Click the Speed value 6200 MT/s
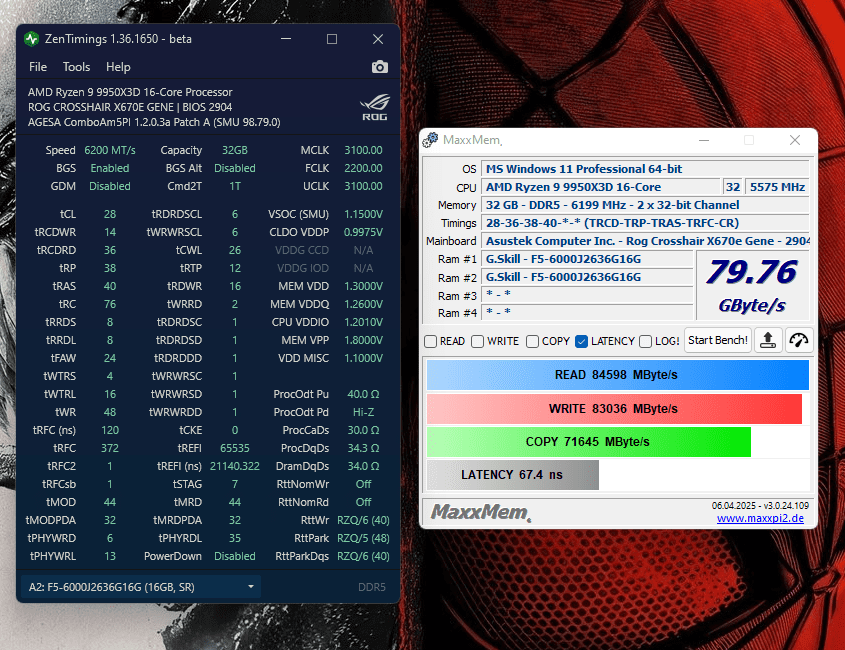Screen dimensions: 845x650 click(110, 150)
